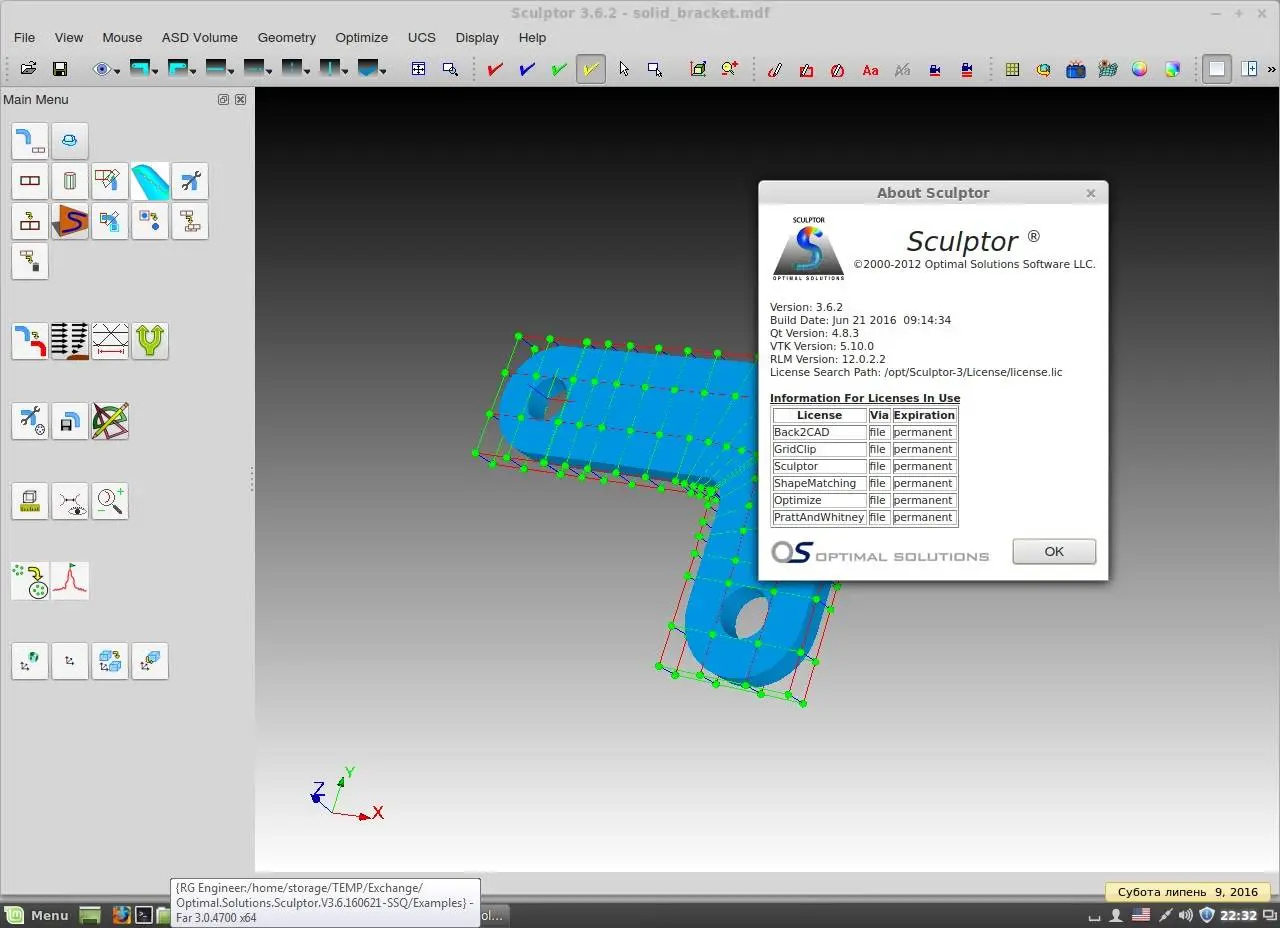Toggle the highlighted yellow checkmark
Viewport: 1280px width, 928px height.
pos(590,69)
